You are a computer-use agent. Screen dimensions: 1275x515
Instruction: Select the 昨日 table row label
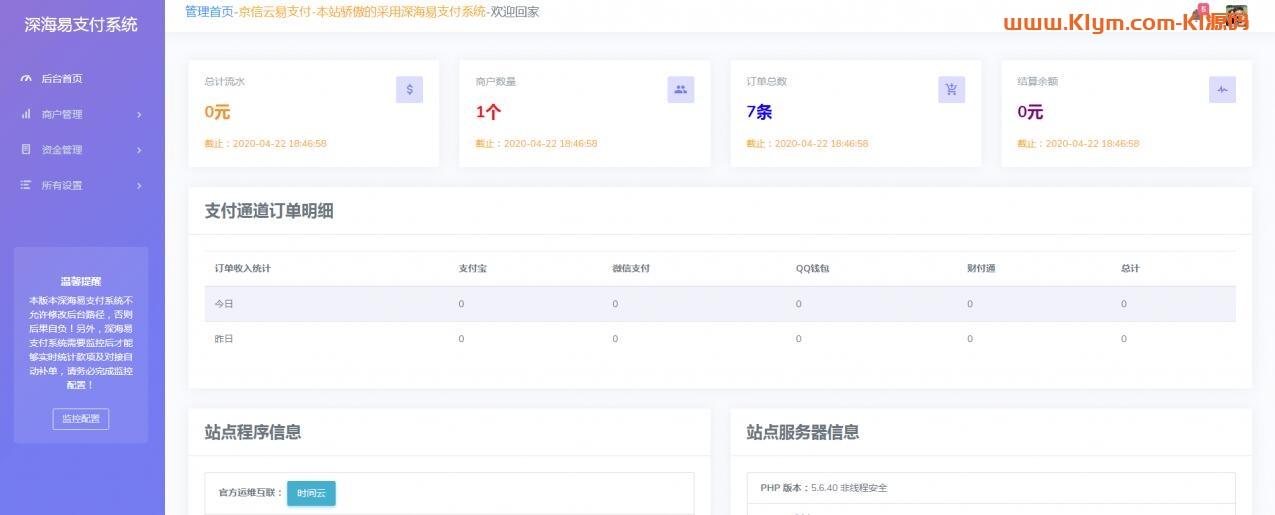click(x=224, y=339)
